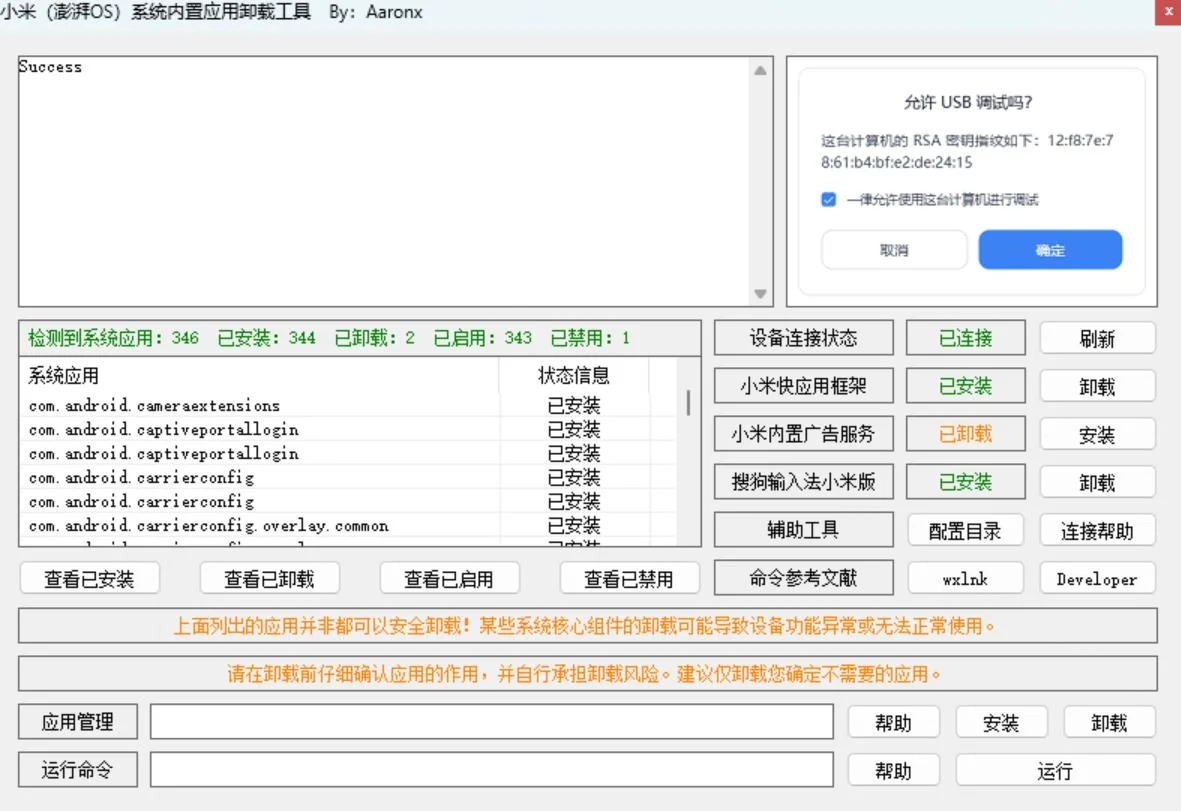1181x811 pixels.
Task: Click 取消 in the USB debugging dialog
Action: (x=894, y=250)
